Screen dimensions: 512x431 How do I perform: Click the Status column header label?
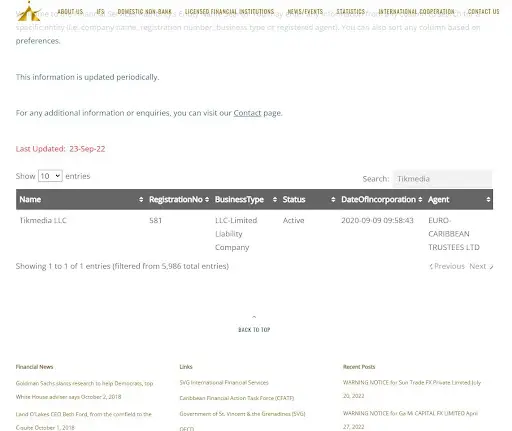(x=294, y=199)
